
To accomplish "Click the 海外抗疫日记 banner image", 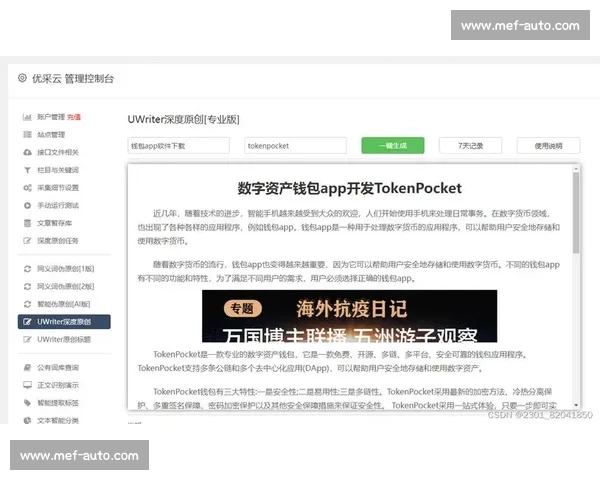I will click(349, 316).
